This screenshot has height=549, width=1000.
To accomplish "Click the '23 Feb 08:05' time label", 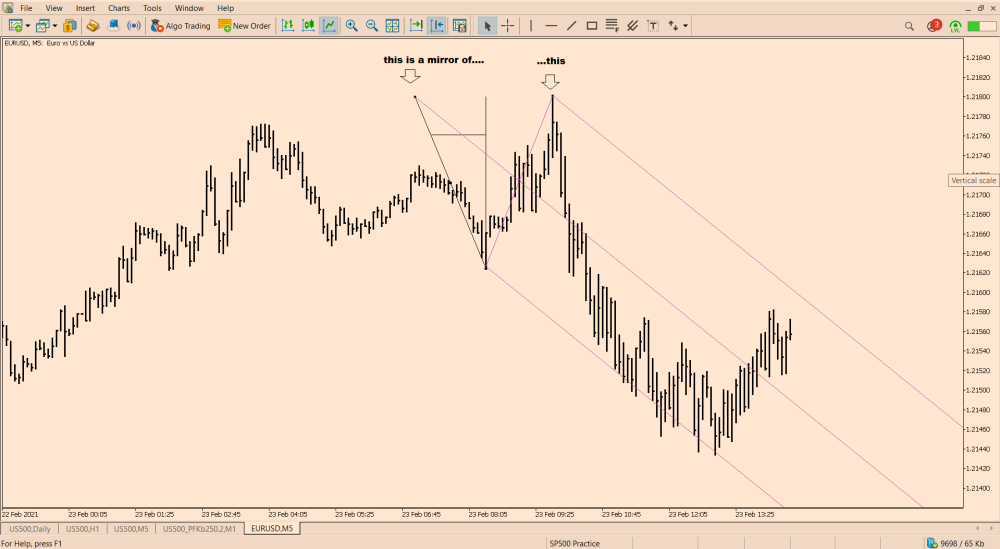I will (x=488, y=514).
